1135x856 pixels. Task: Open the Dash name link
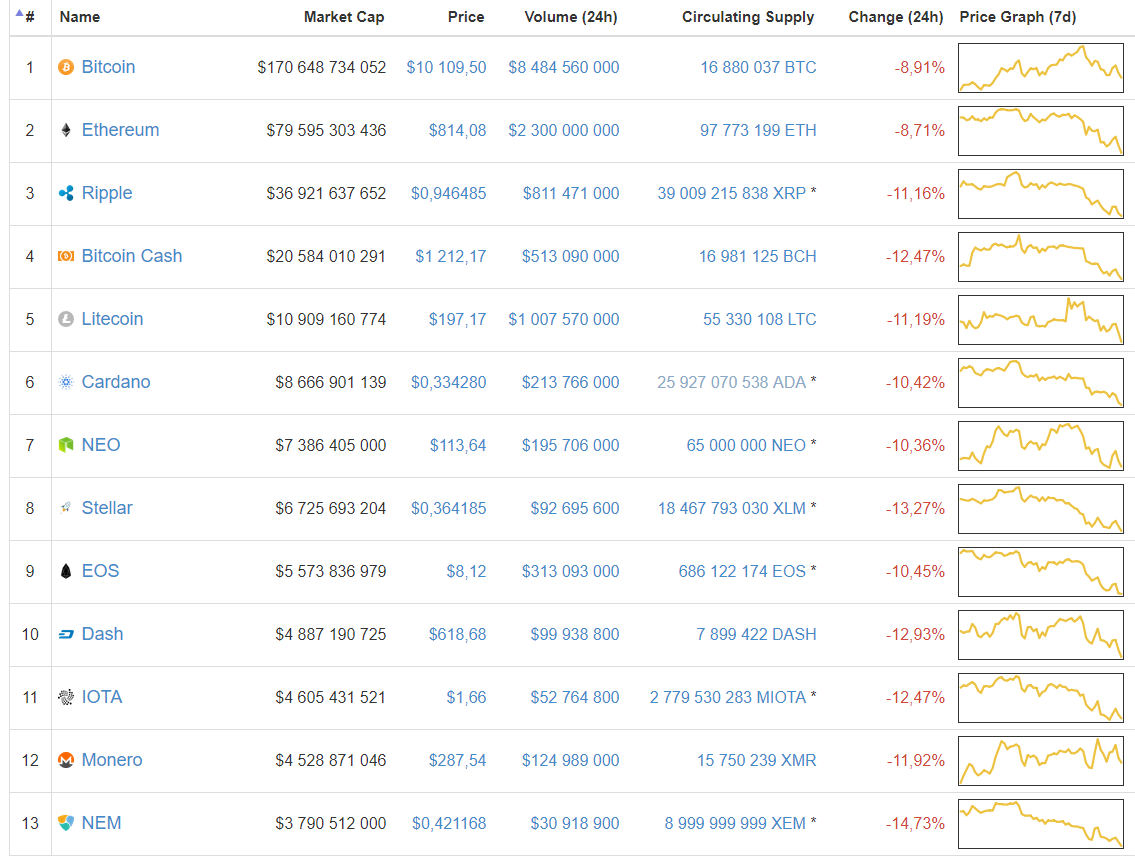102,635
